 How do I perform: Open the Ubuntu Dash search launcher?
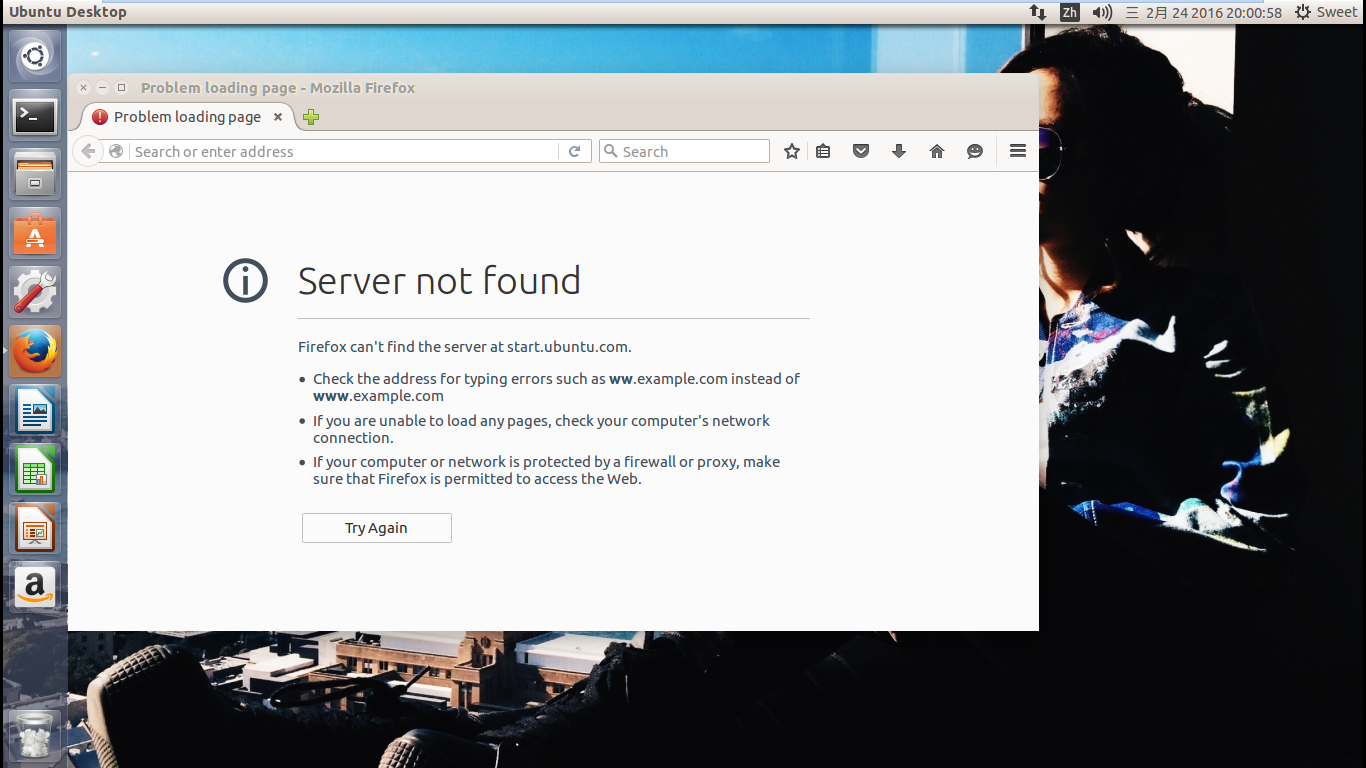tap(35, 57)
